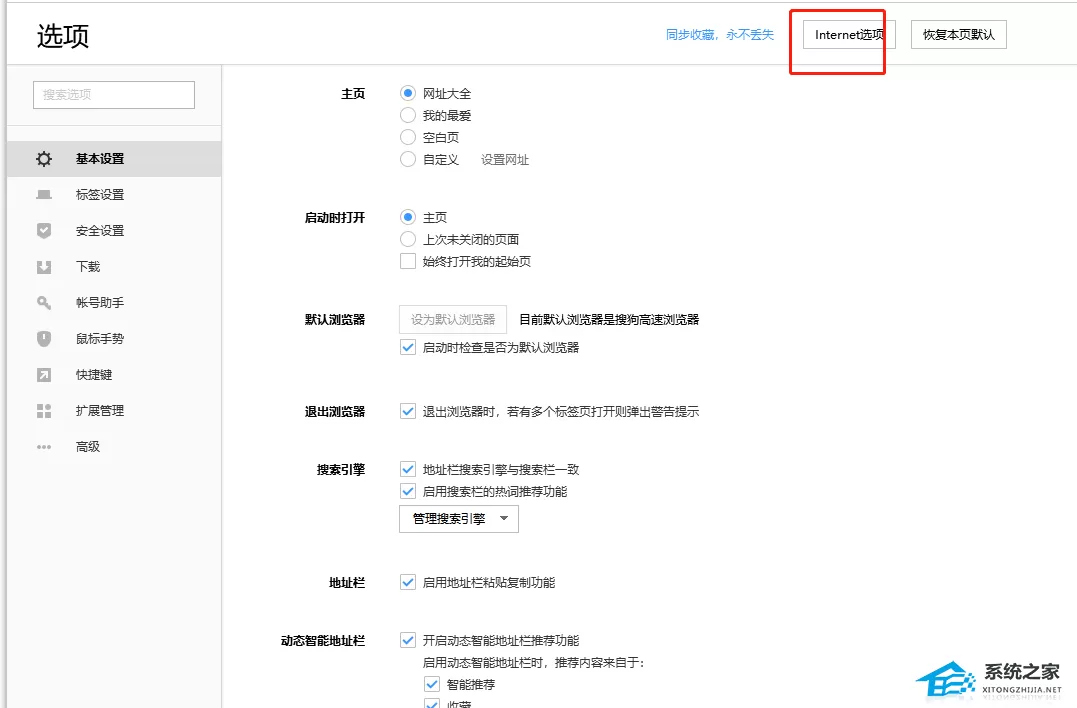
Task: Click the 设为默认浏览器 button
Action: 453,319
